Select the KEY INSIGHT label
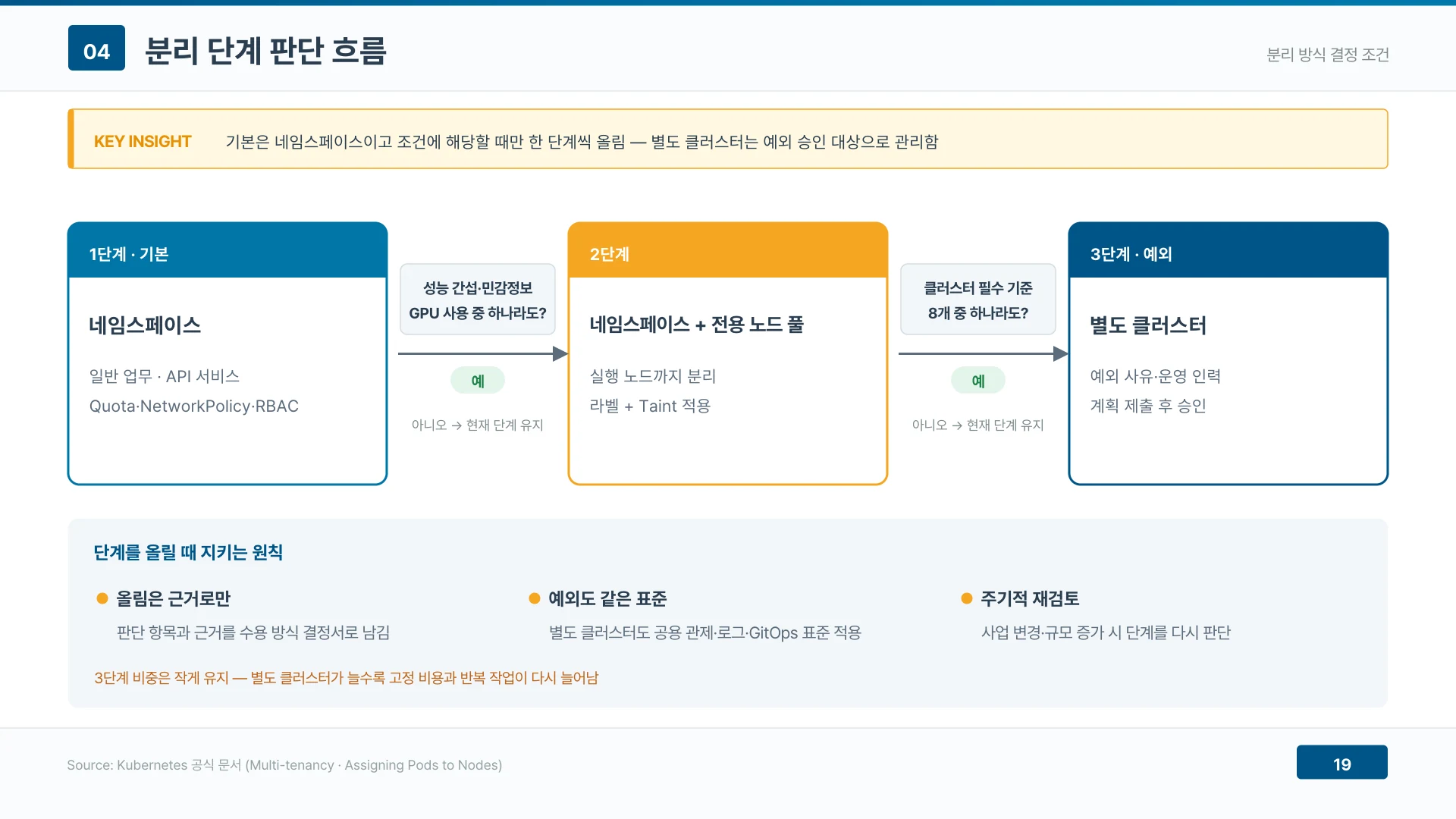 pos(143,142)
